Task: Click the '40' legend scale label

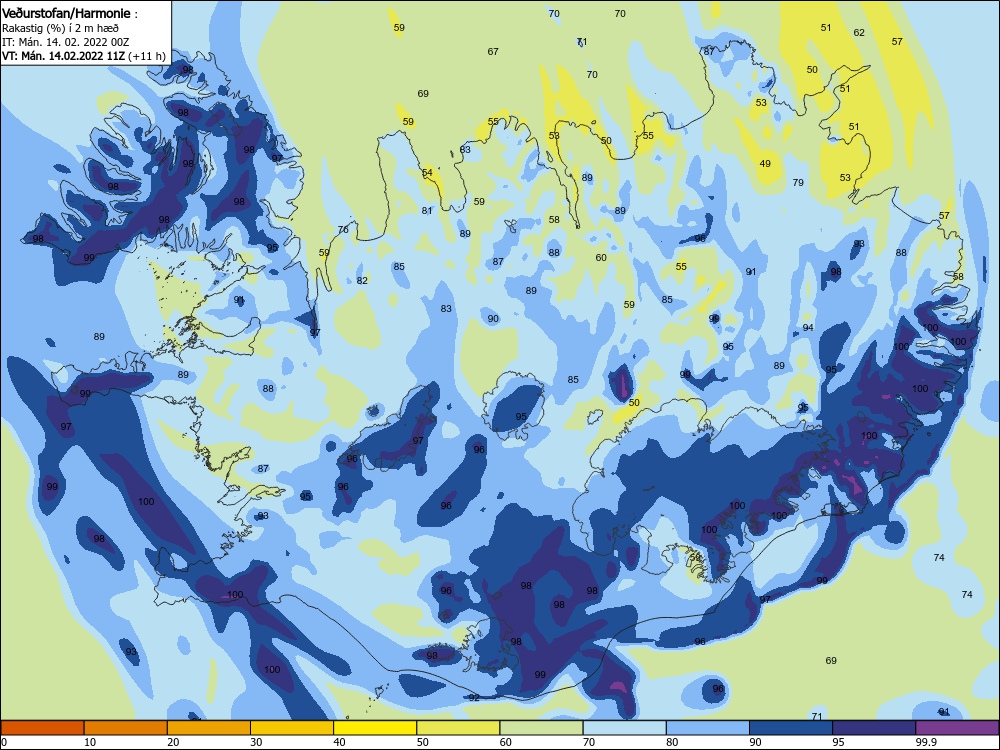Action: click(339, 742)
